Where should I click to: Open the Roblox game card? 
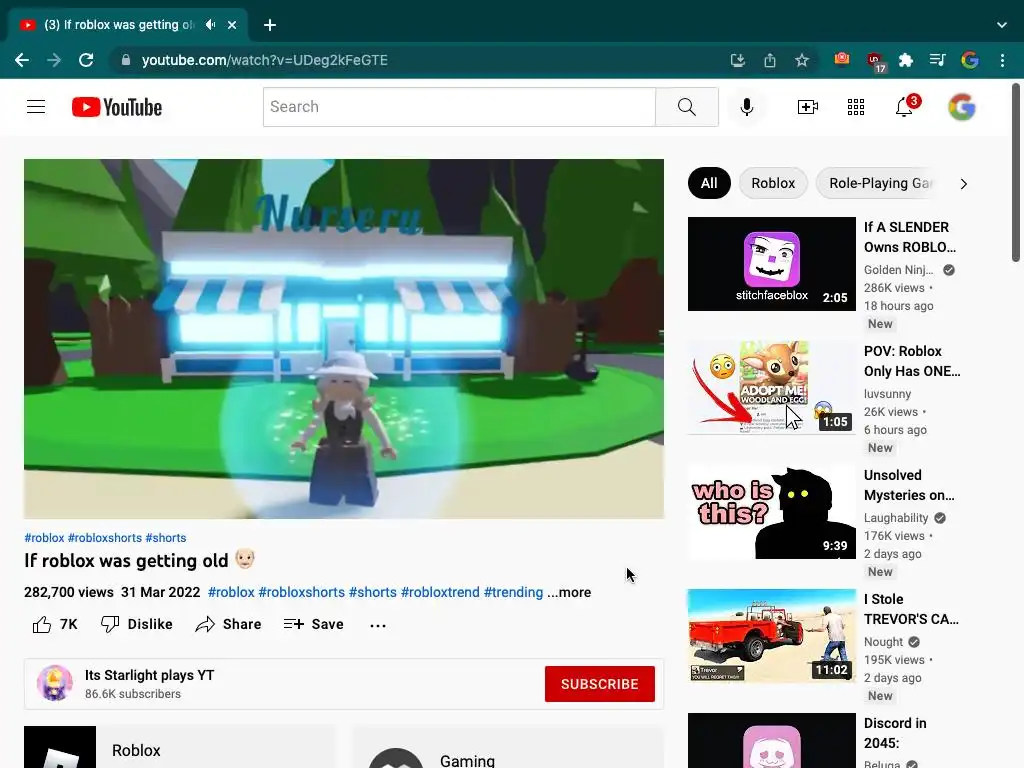pyautogui.click(x=180, y=747)
